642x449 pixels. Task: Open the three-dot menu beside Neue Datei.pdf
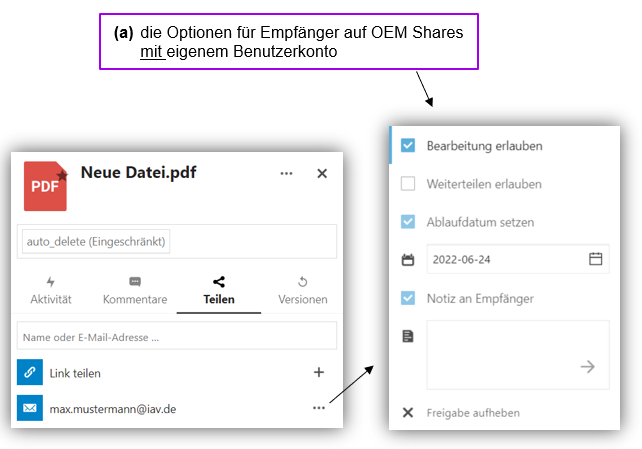pyautogui.click(x=287, y=173)
